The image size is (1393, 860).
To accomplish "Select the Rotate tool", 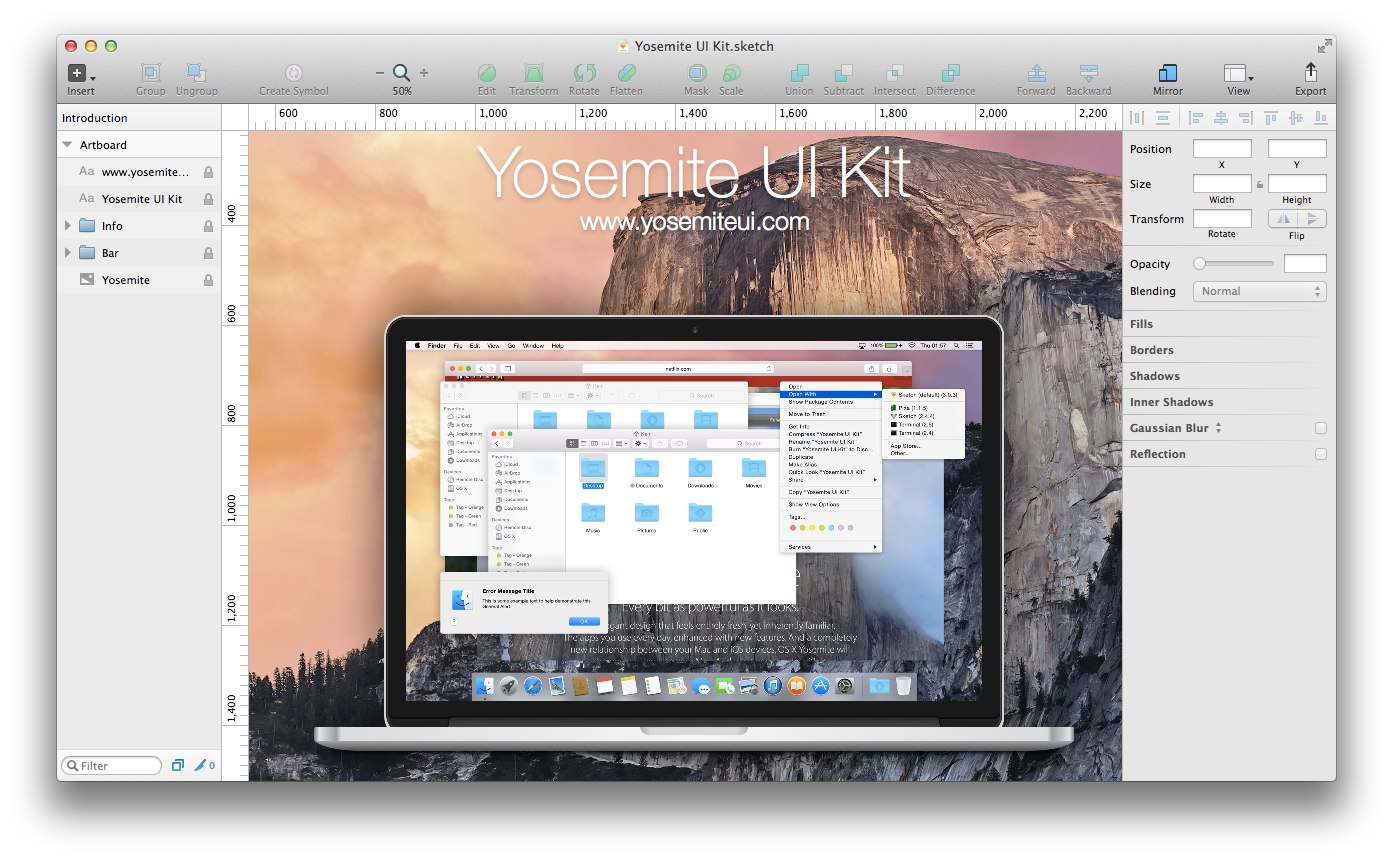I will click(x=584, y=73).
